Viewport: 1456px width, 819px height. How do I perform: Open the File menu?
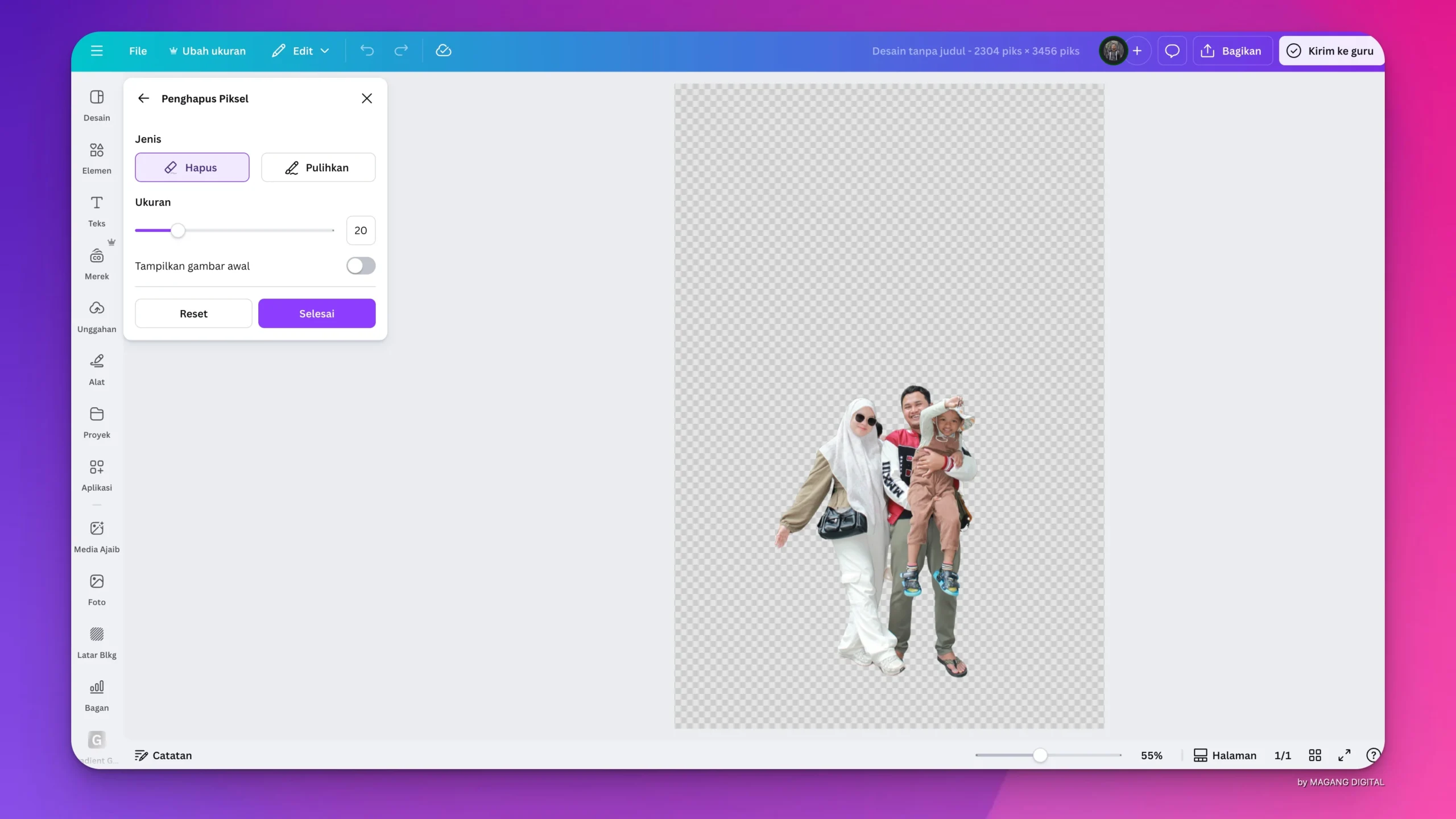pyautogui.click(x=138, y=51)
